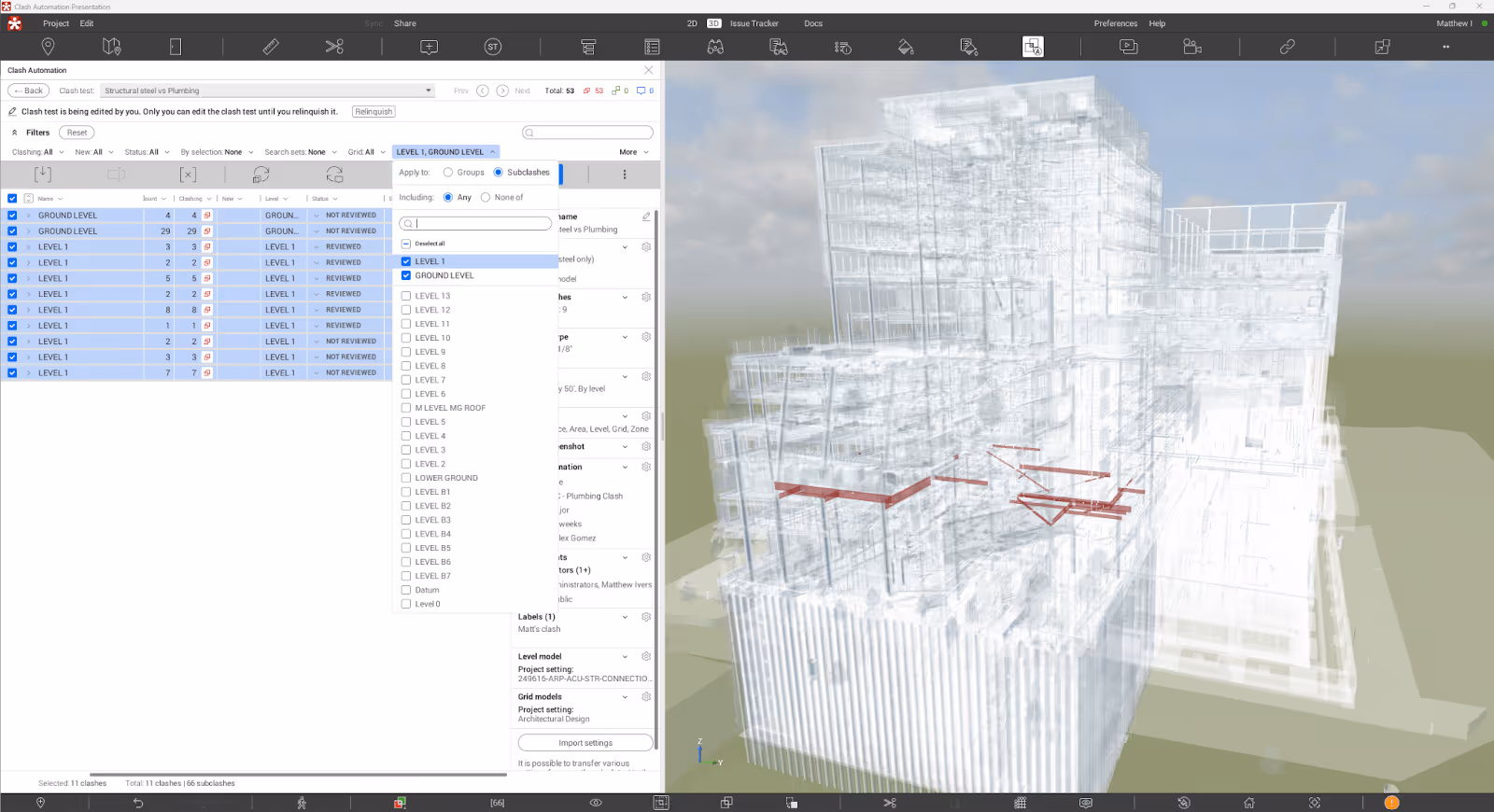Select the ruler measure tool
The image size is (1494, 812).
tap(271, 47)
